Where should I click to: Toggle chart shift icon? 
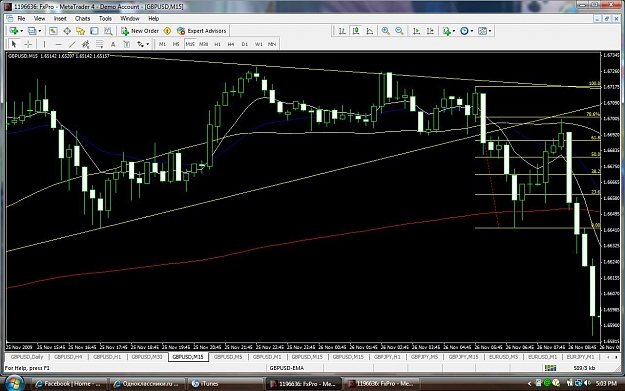click(x=430, y=31)
